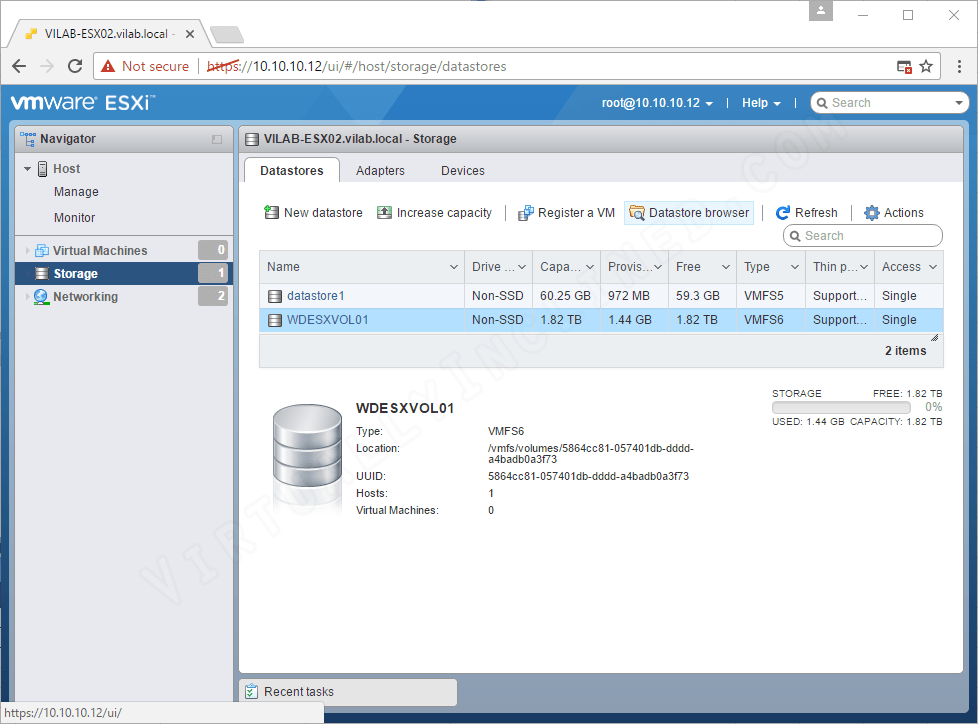Open the Help dropdown menu
Viewport: 978px width, 724px height.
point(761,102)
